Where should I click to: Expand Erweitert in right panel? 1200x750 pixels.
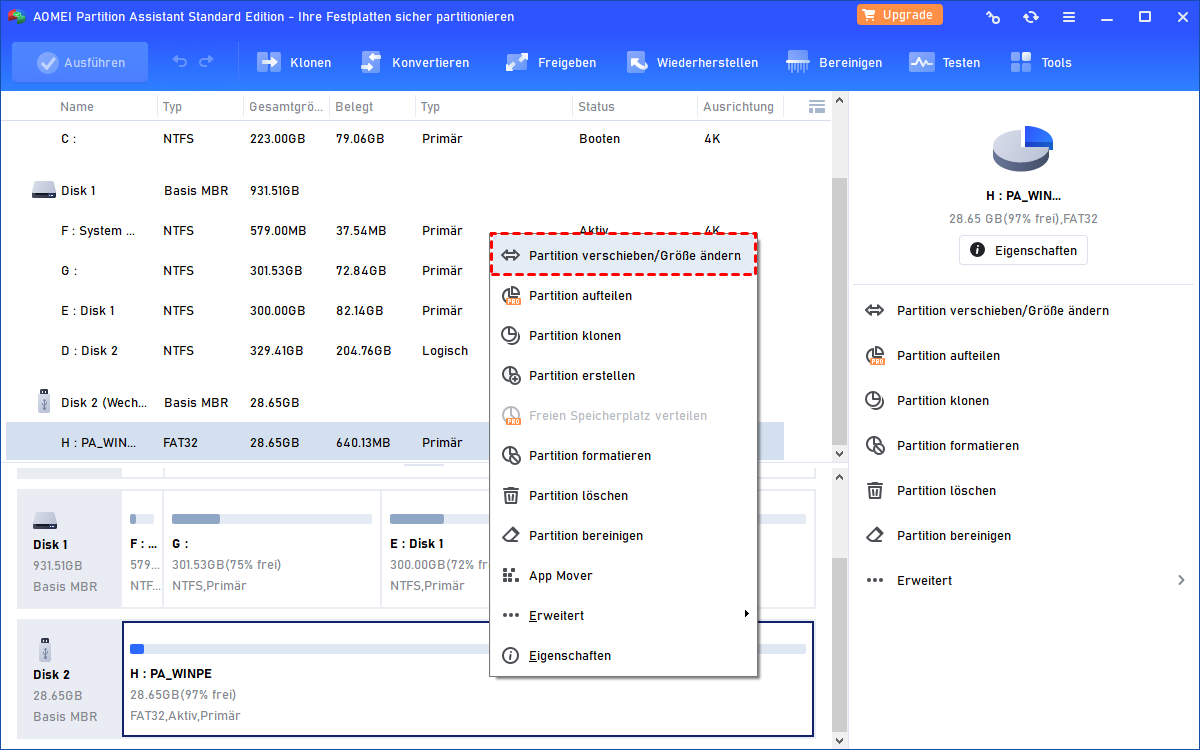[1023, 581]
